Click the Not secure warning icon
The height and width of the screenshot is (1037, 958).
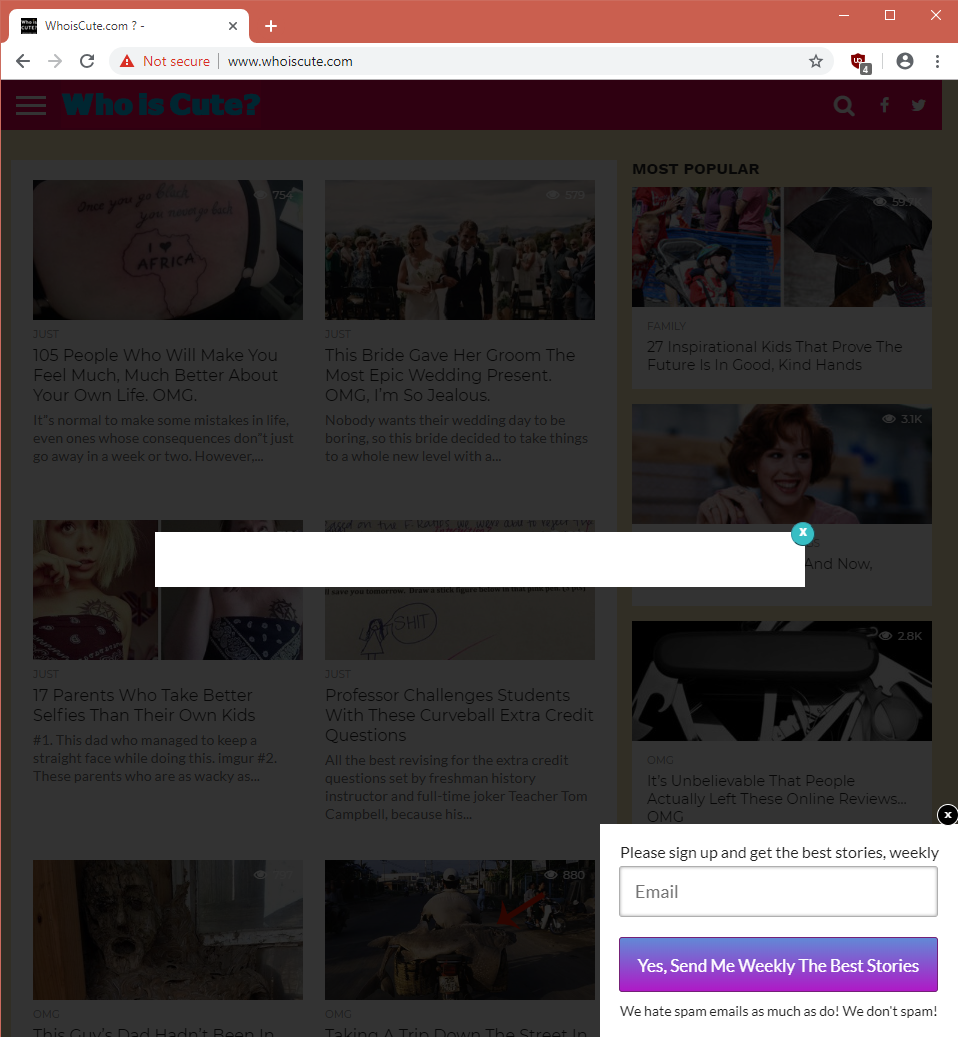point(127,62)
